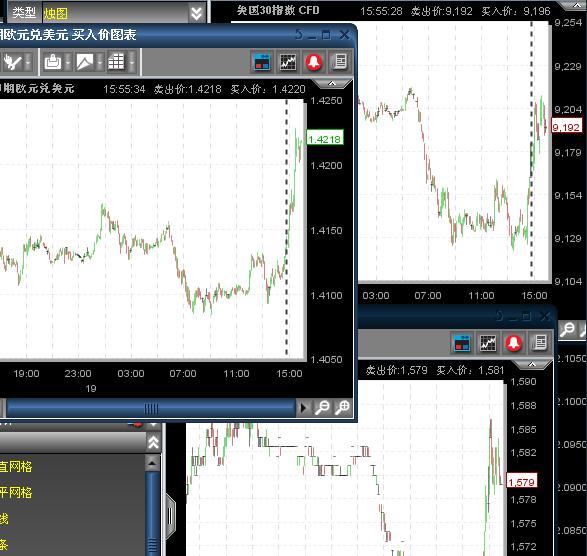Screen dimensions: 587x556
Task: Click the restore arrow icon in lower-right window
Action: 499,316
